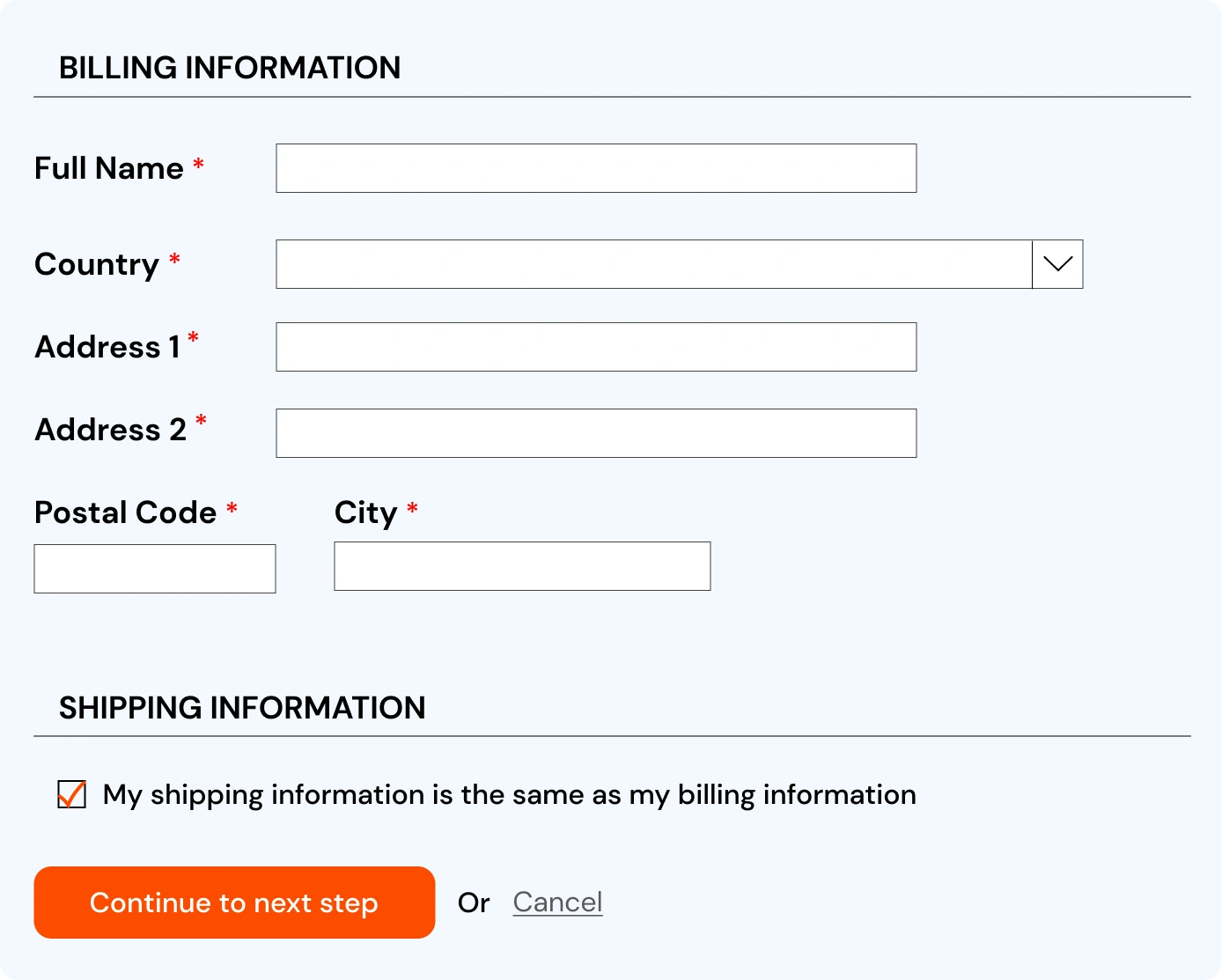1222x980 pixels.
Task: Focus the Address 1 input box
Action: coord(596,347)
